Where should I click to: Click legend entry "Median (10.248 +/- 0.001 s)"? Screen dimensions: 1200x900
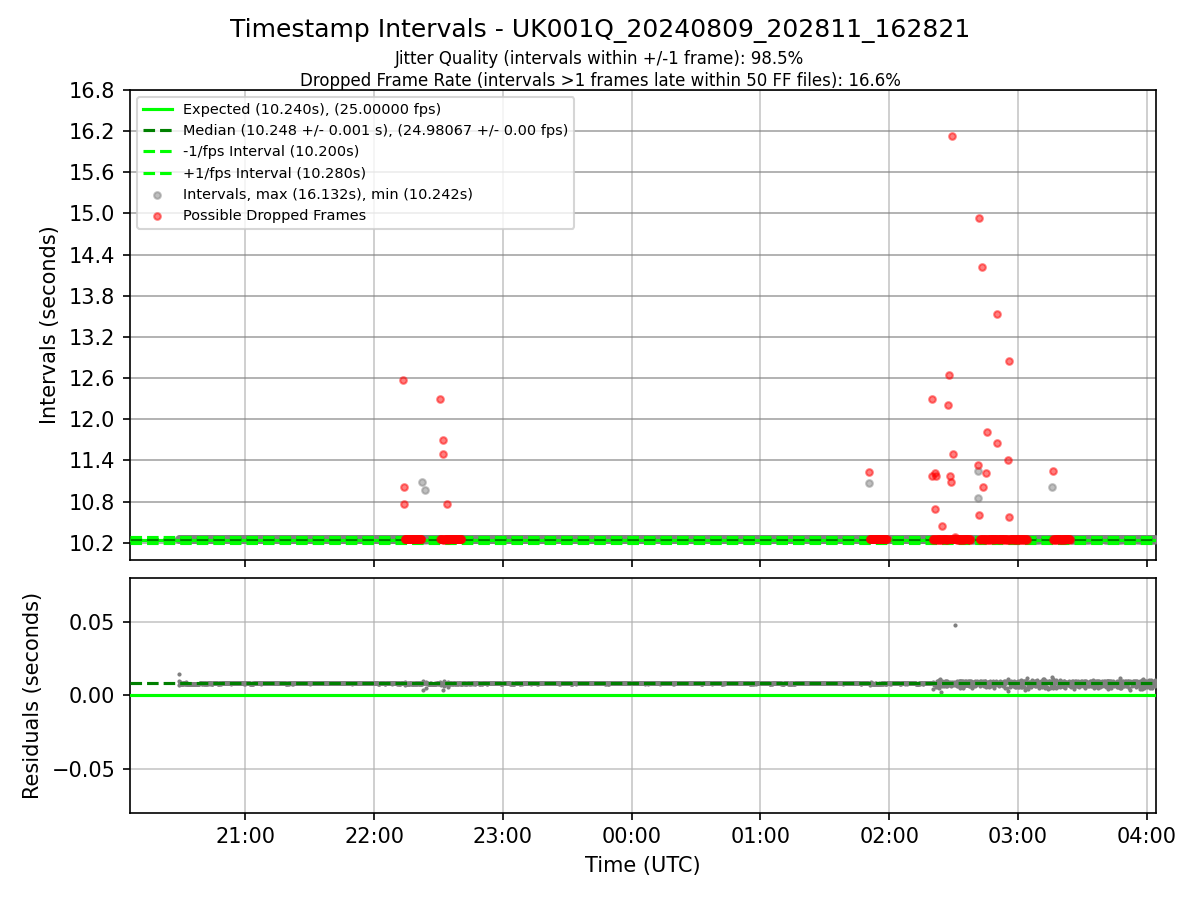[x=375, y=130]
